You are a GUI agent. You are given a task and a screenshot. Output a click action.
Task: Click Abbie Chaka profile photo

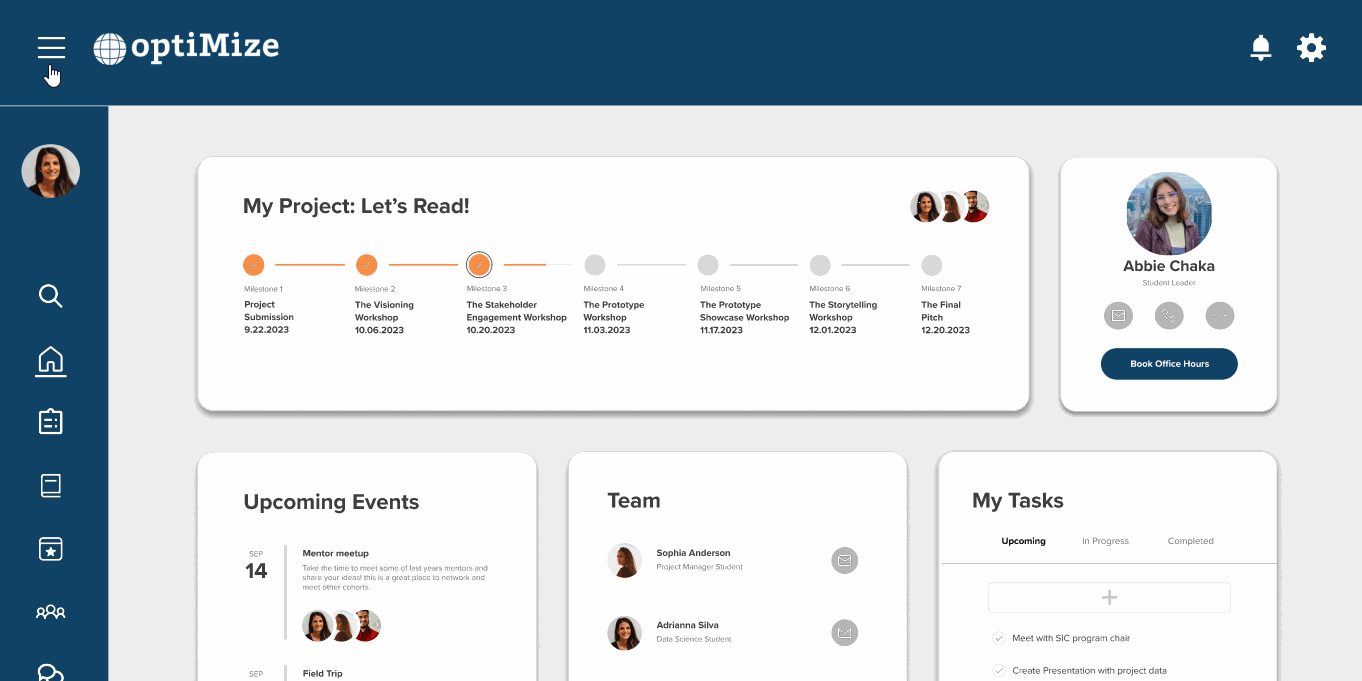pyautogui.click(x=1169, y=214)
